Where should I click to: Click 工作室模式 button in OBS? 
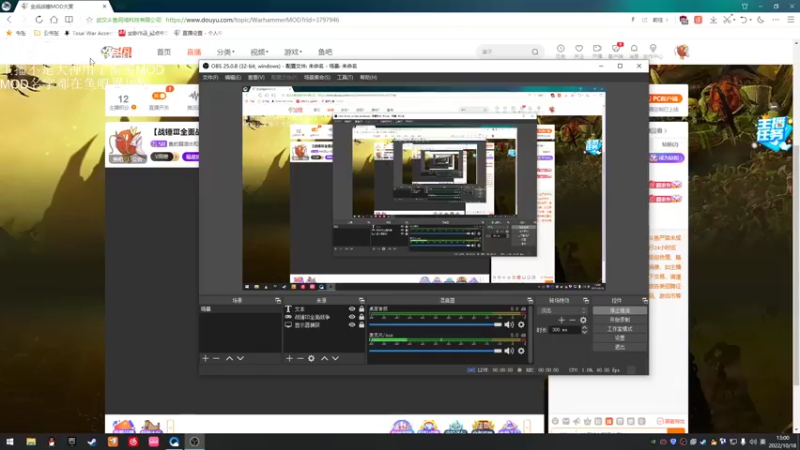pos(619,329)
